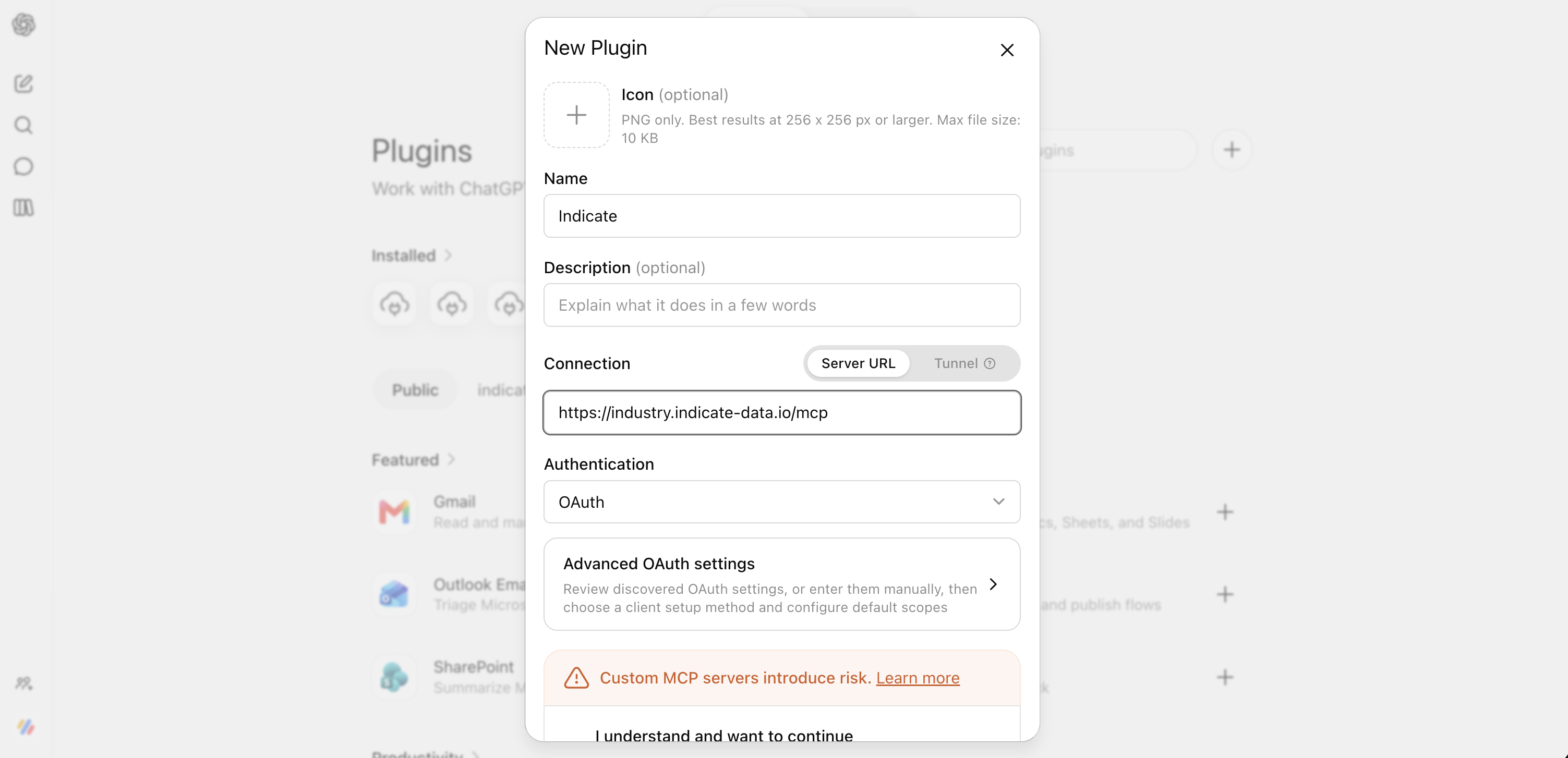Select the Server URL connection option
1568x758 pixels.
858,363
